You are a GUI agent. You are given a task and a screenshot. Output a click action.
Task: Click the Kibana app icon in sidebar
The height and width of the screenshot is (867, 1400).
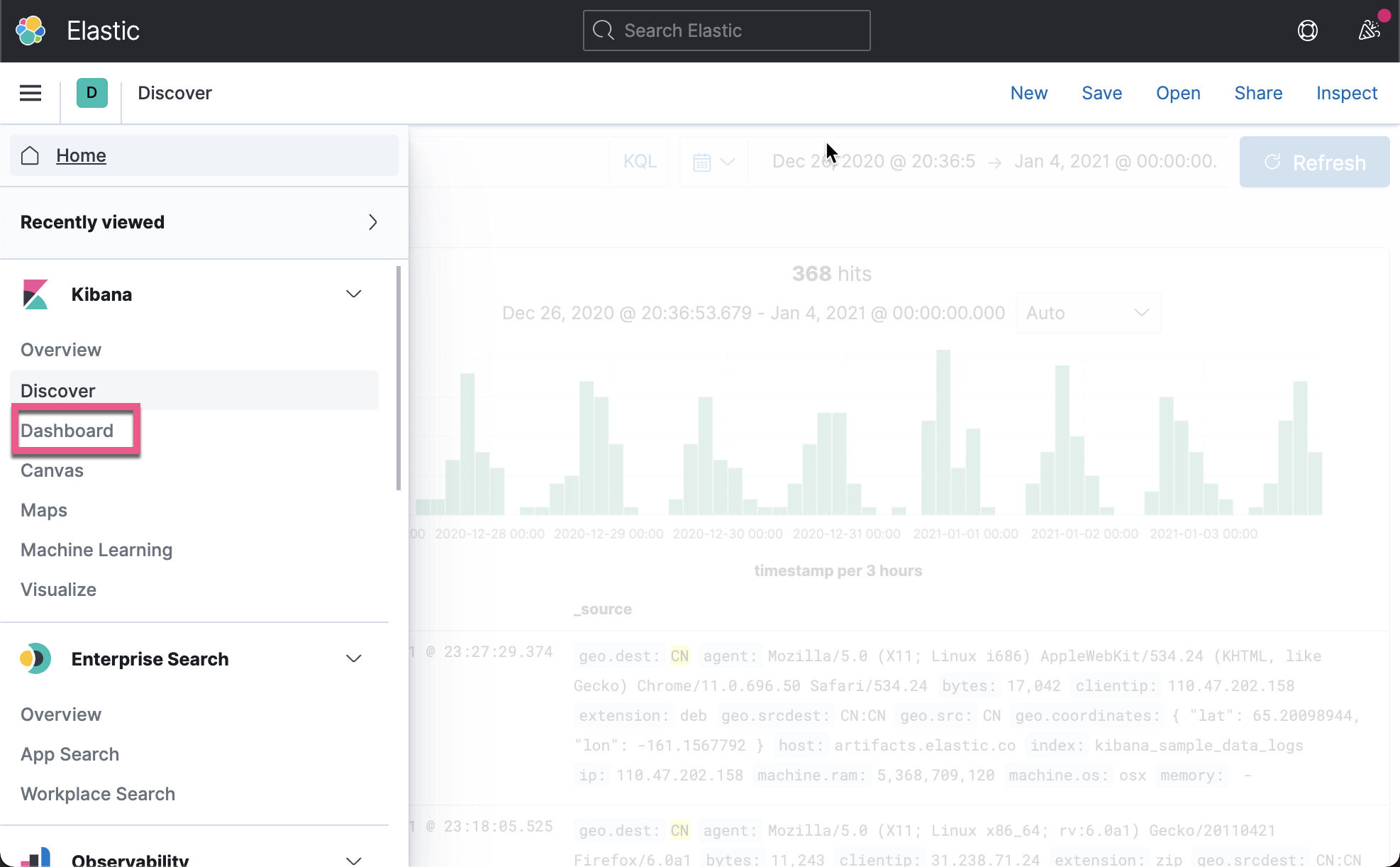pos(35,294)
